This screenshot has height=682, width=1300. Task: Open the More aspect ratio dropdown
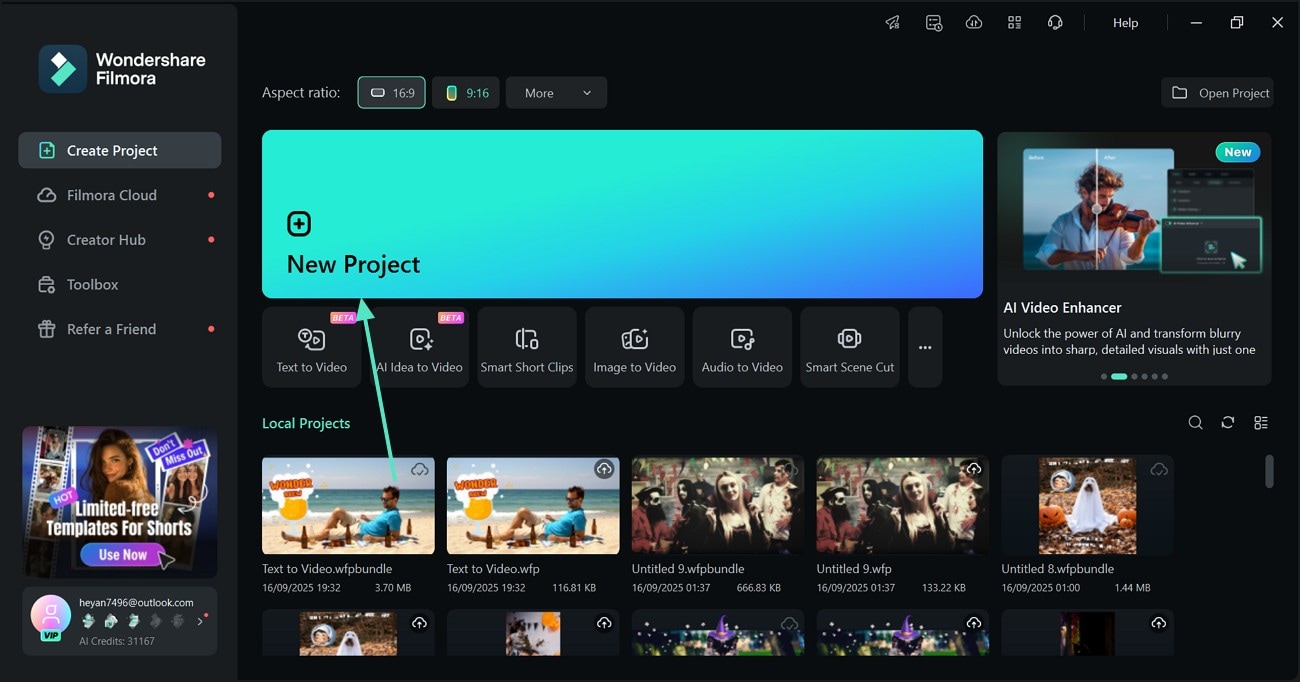point(556,92)
